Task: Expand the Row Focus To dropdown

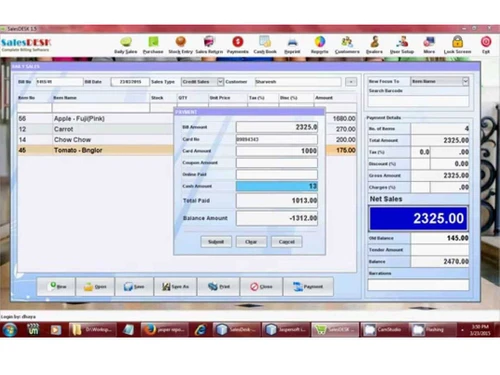Action: pos(465,81)
